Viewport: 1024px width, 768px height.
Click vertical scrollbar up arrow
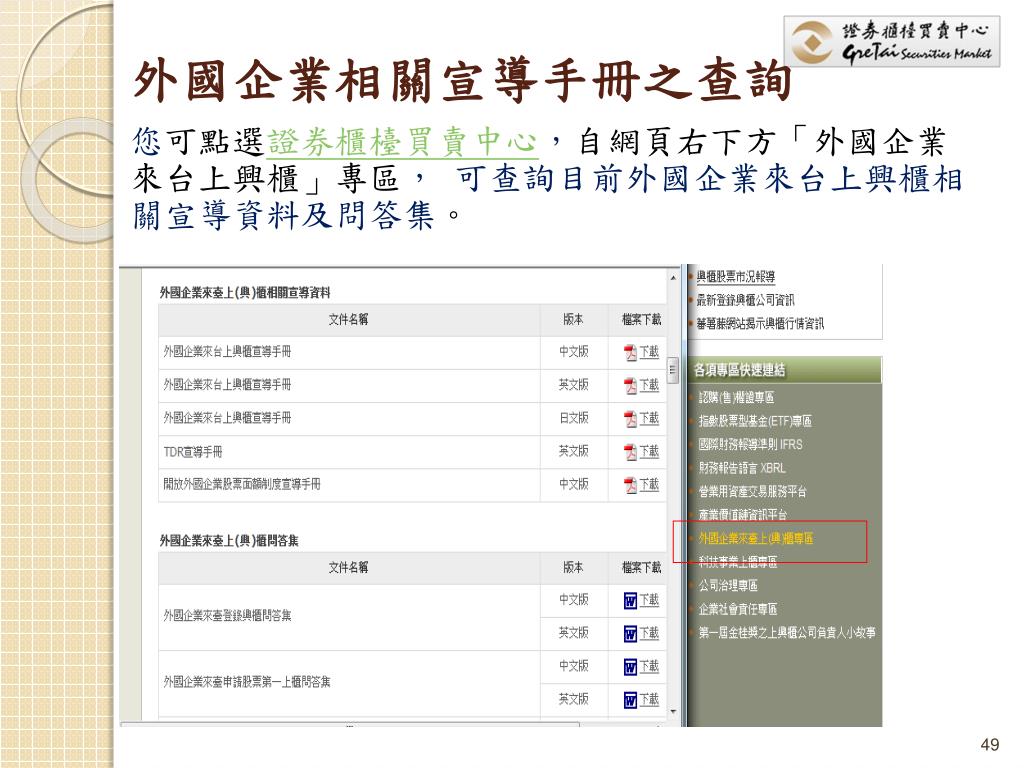673,278
